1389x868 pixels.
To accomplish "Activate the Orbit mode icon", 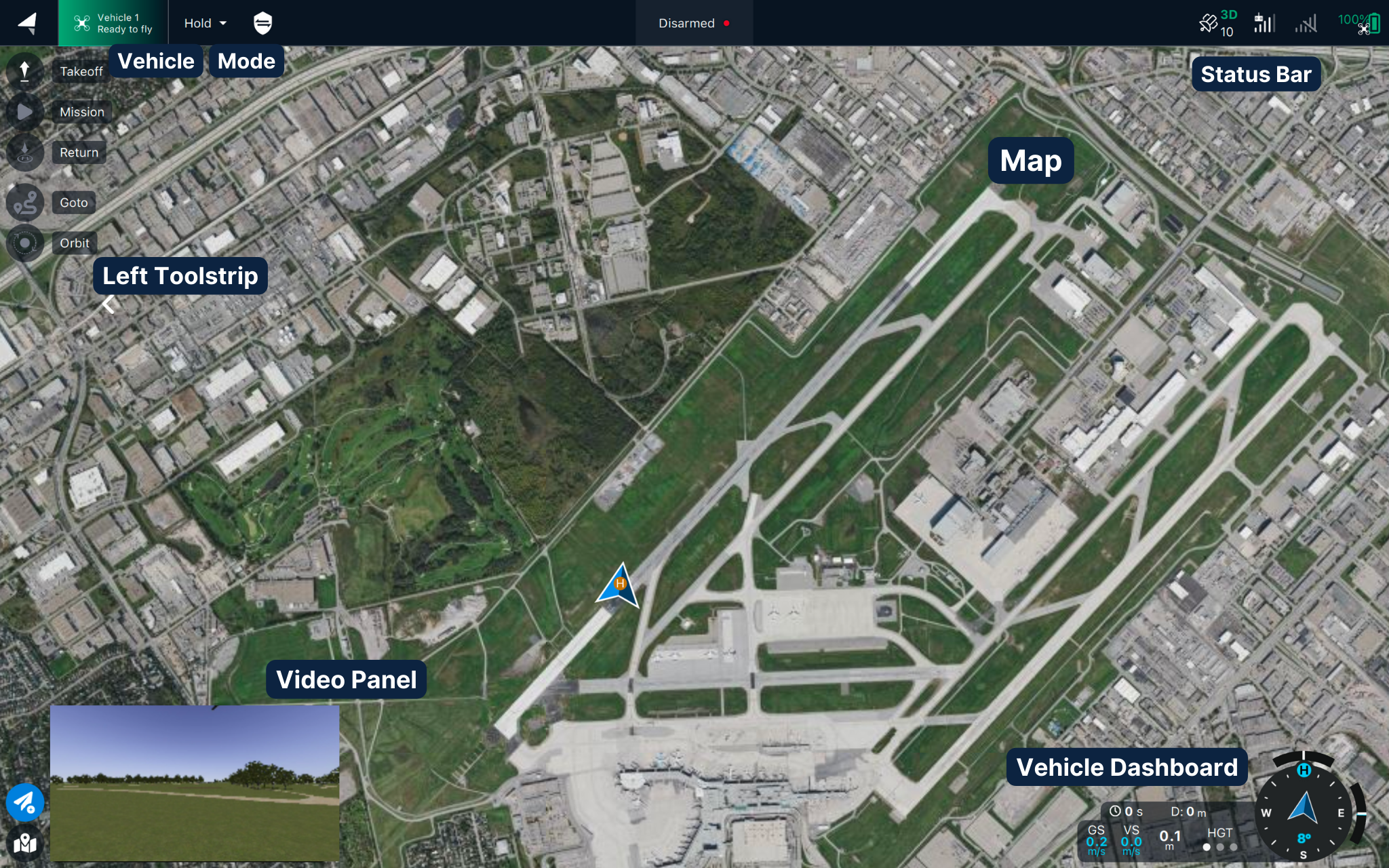I will tap(25, 243).
